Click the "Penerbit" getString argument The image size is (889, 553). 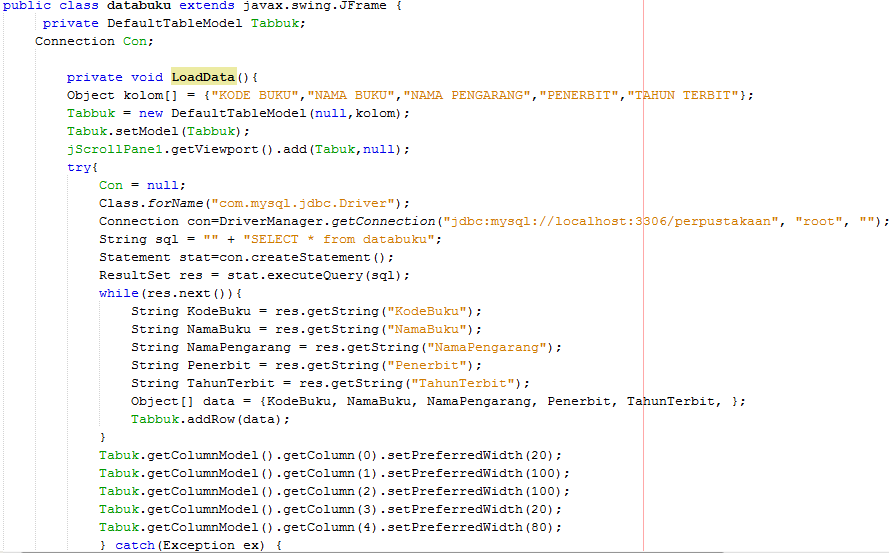(427, 366)
